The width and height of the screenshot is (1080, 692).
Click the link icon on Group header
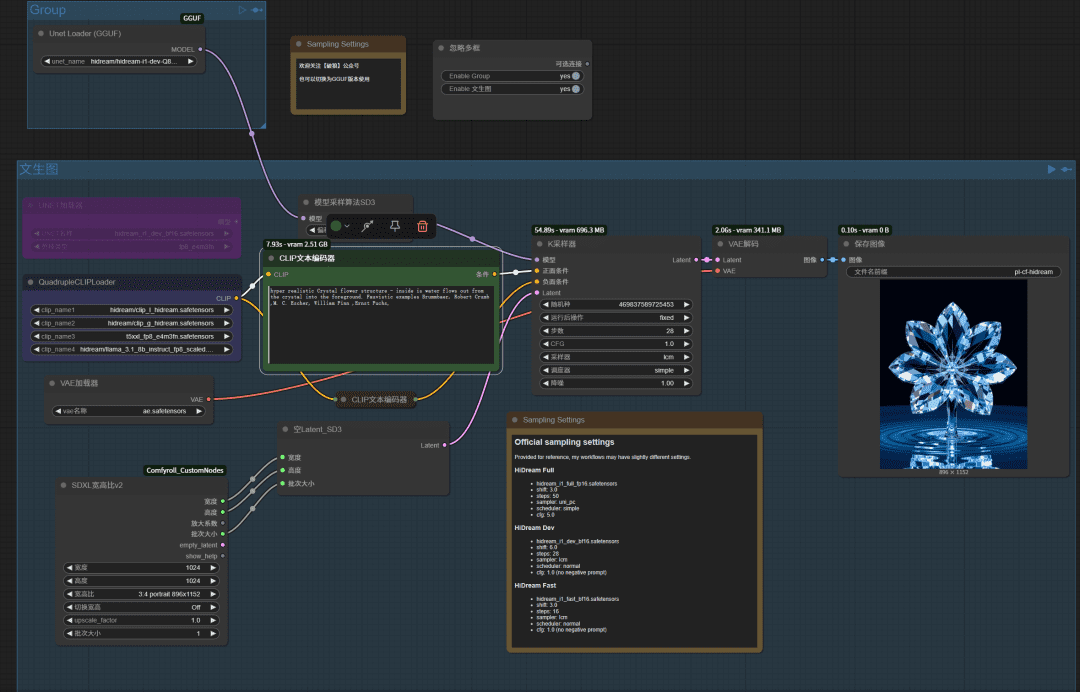click(x=257, y=10)
